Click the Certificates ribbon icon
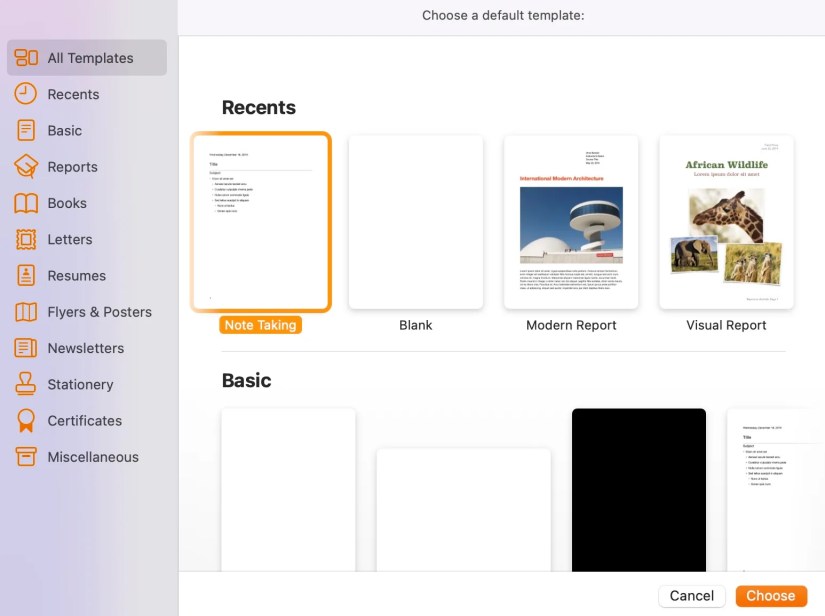 (x=26, y=420)
